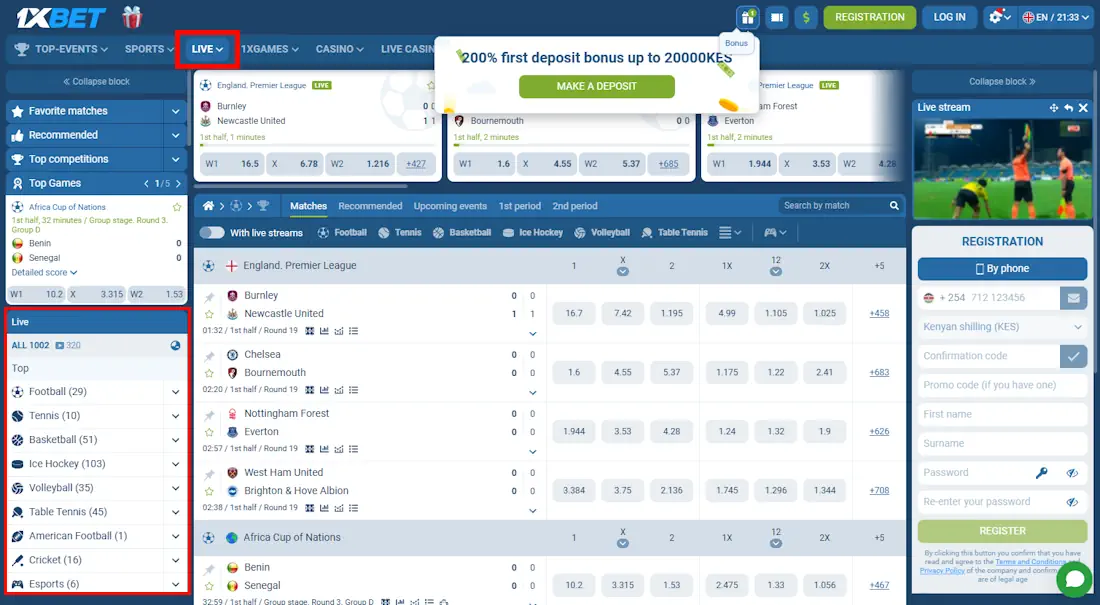Click the REGISTRATION button in the header
The height and width of the screenshot is (605, 1100).
coord(869,17)
